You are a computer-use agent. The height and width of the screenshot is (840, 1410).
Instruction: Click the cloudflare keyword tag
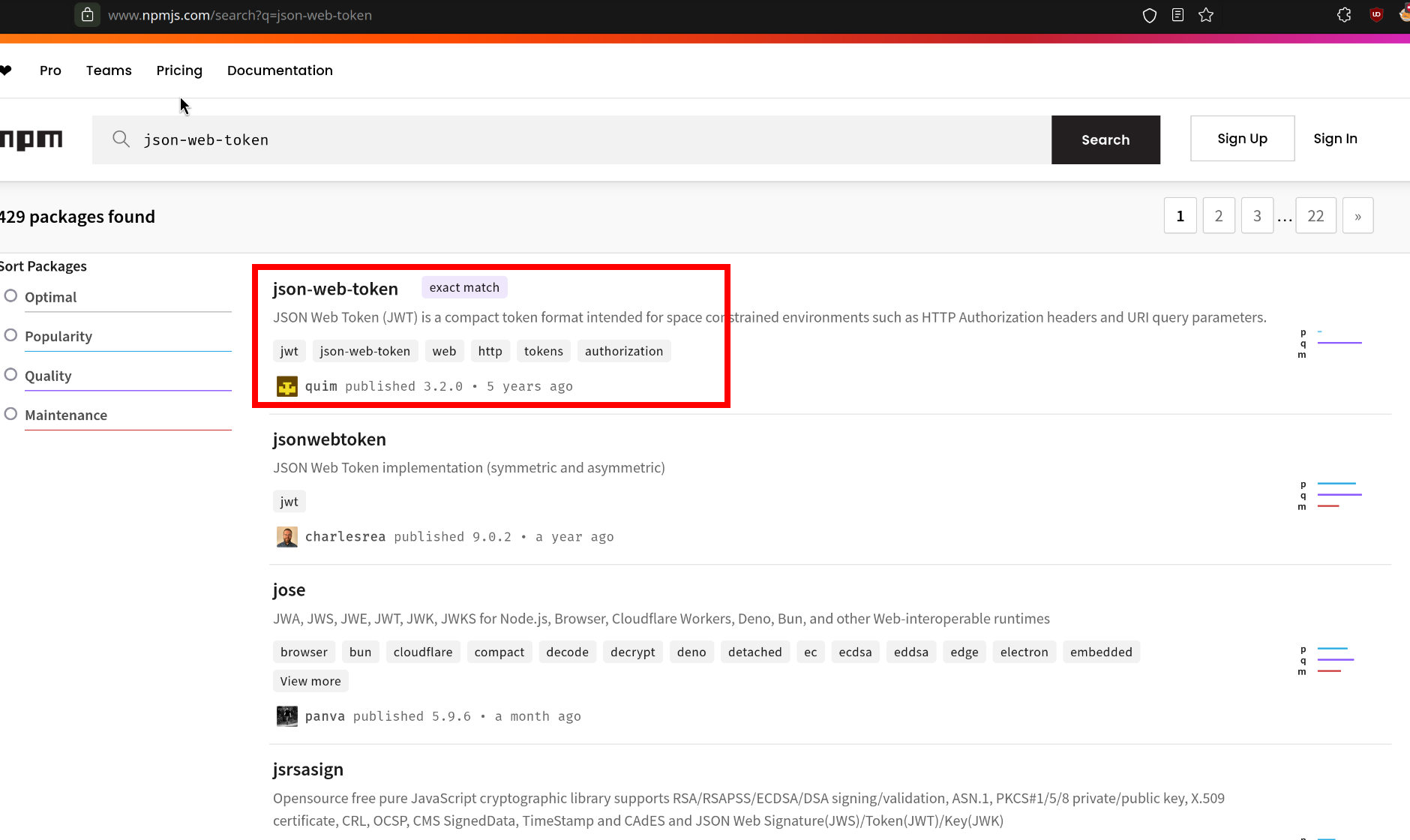coord(423,652)
